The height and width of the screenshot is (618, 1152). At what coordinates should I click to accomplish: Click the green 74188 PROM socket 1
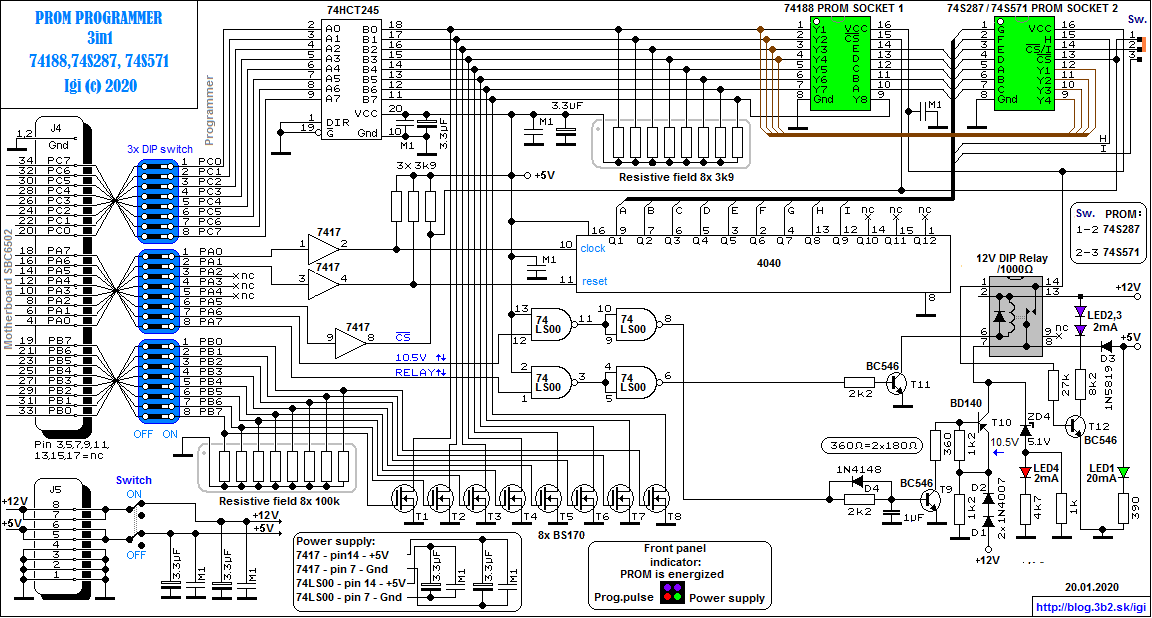tap(840, 64)
